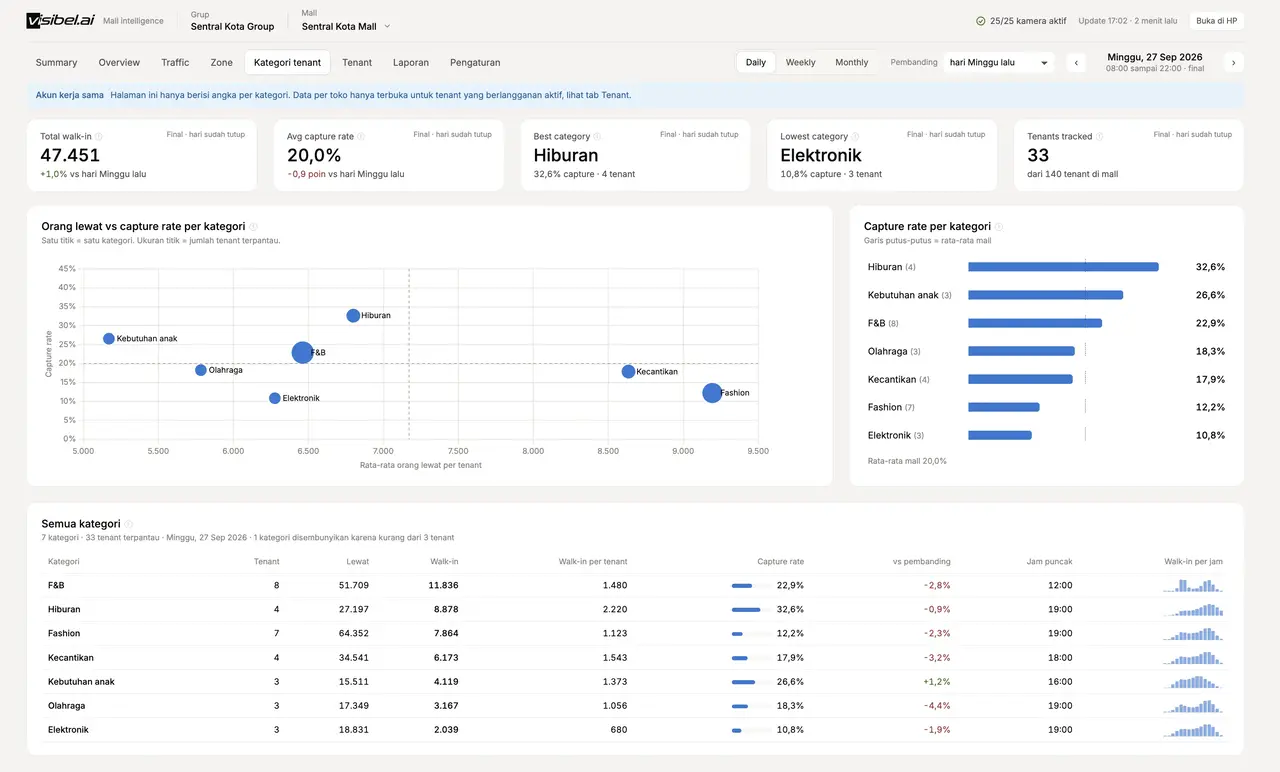The image size is (1280, 772).
Task: Click the Hiburan bubble in scatter chart
Action: coord(353,316)
